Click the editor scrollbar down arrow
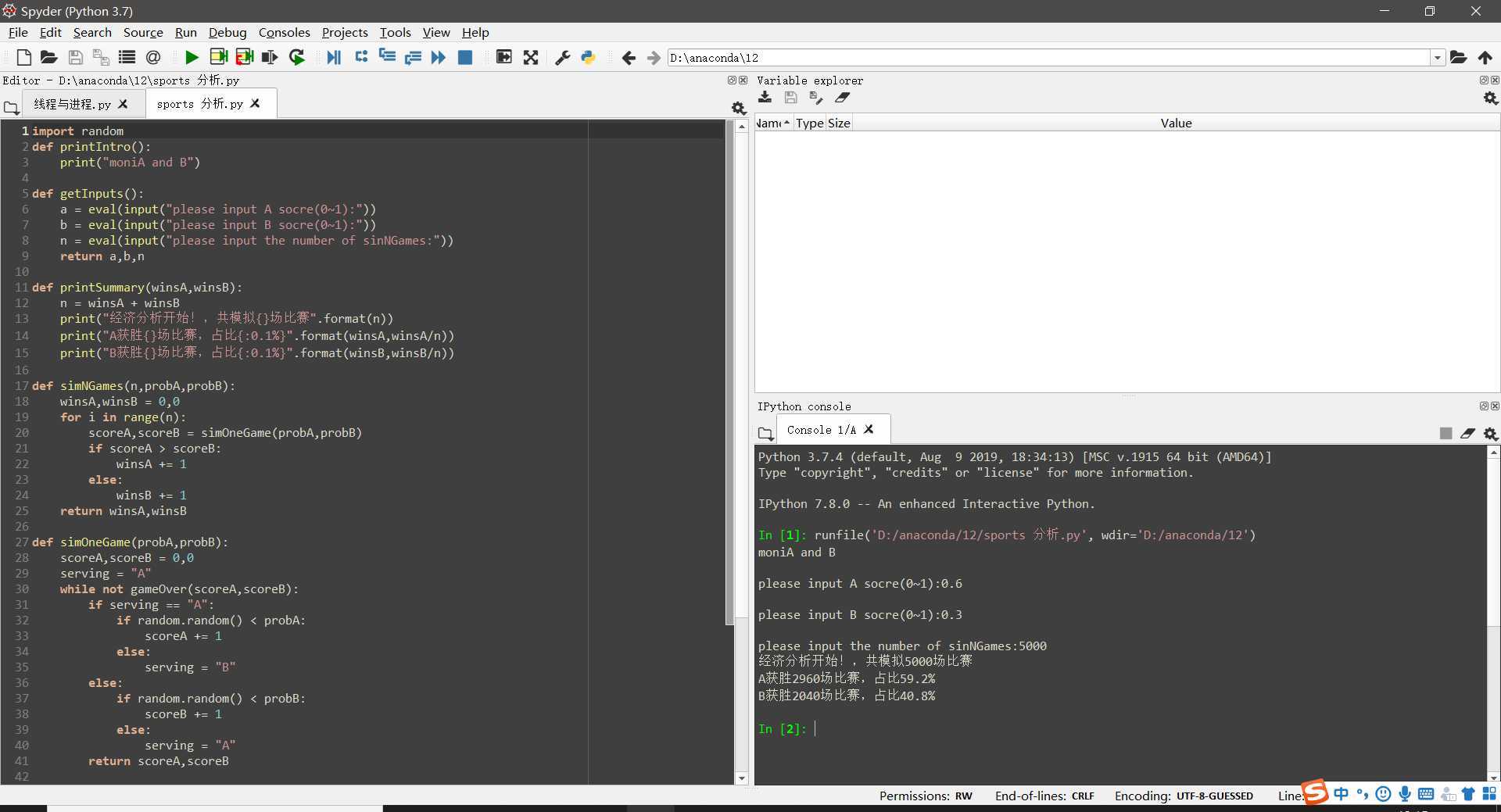Viewport: 1501px width, 812px height. (x=740, y=778)
